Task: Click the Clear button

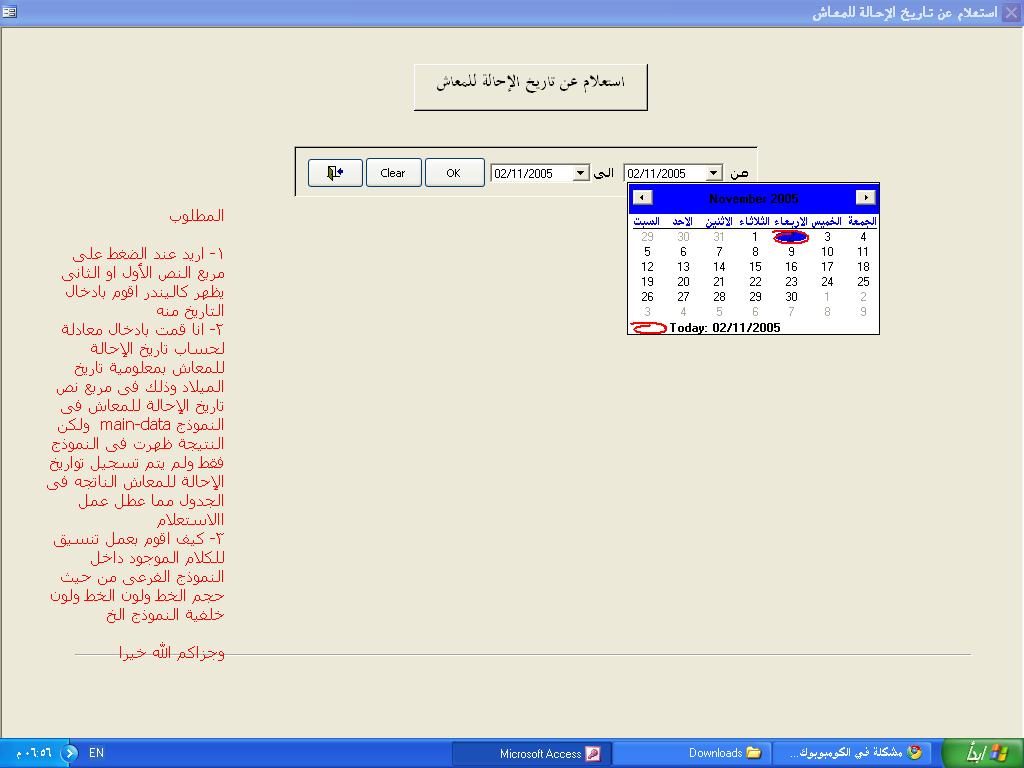Action: coord(393,173)
